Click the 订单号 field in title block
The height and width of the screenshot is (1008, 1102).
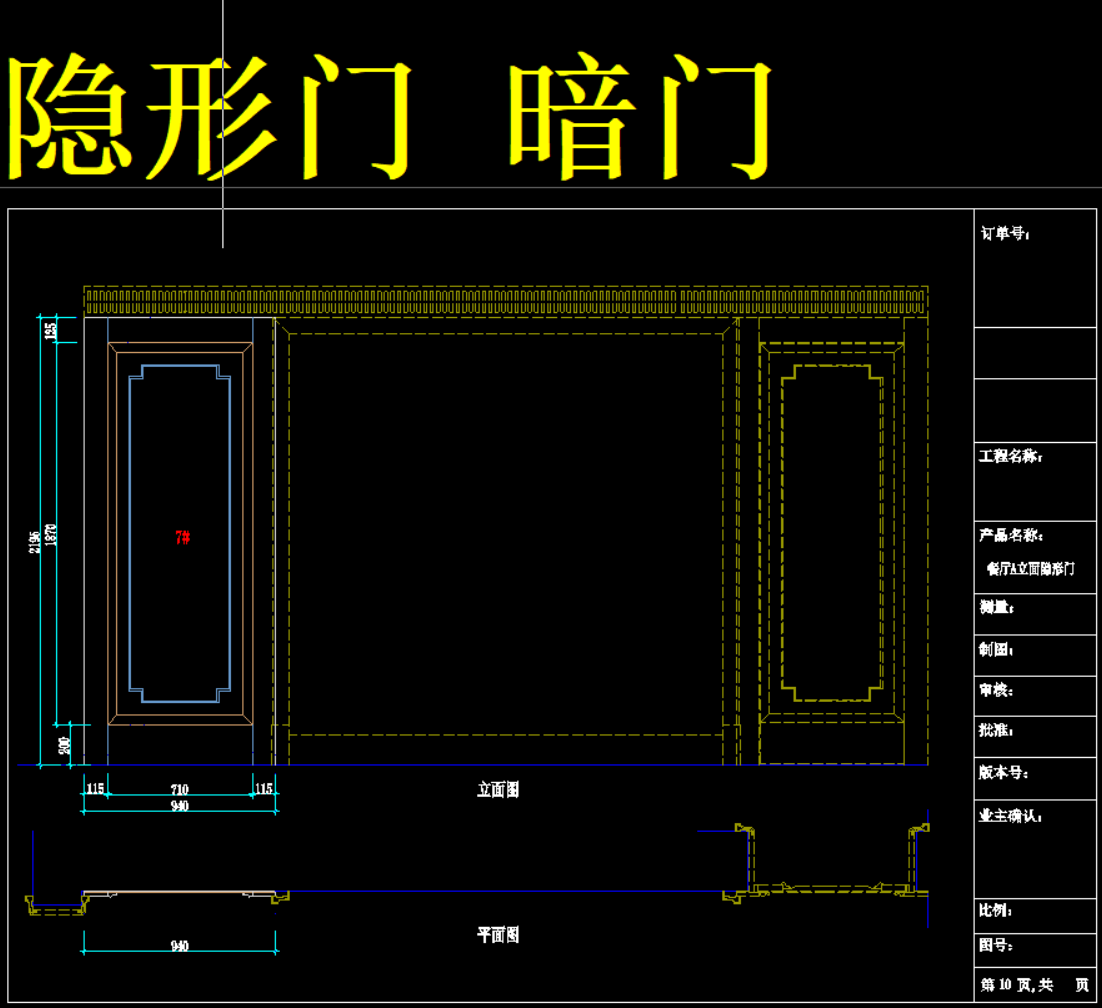(1005, 234)
